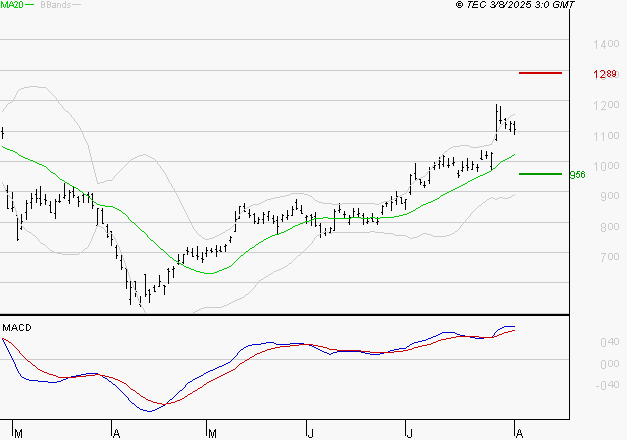
Task: Click the 700 price axis label
Action: 609,257
